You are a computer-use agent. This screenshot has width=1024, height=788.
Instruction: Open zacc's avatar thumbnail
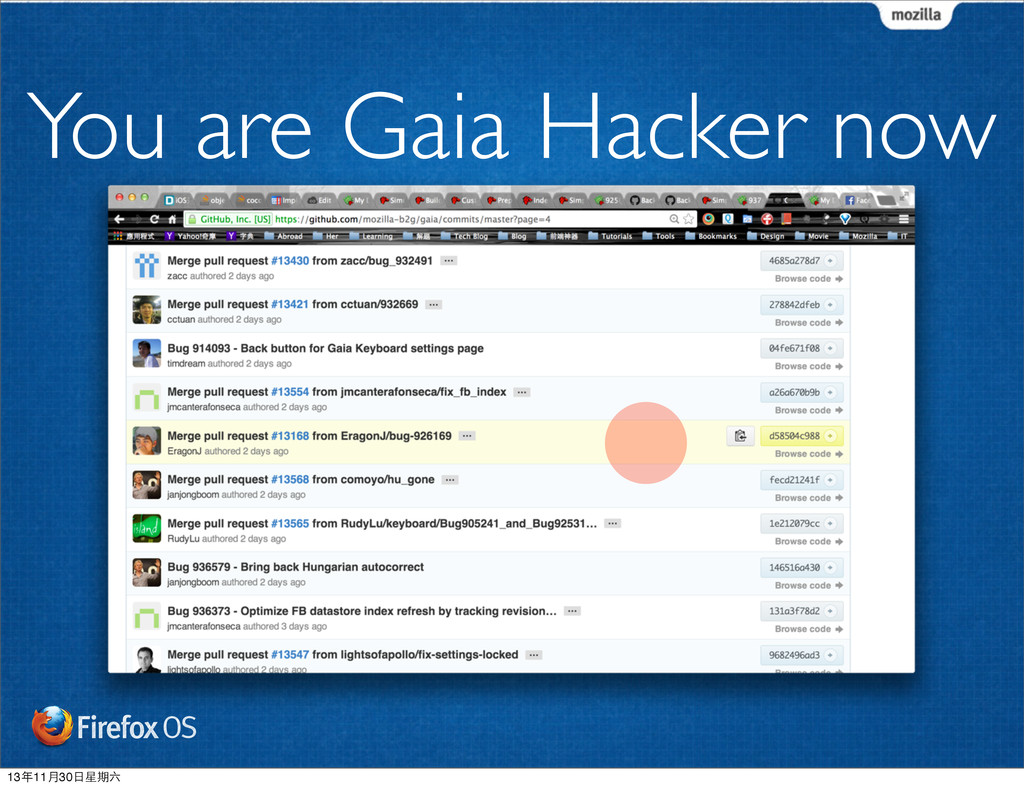click(146, 266)
